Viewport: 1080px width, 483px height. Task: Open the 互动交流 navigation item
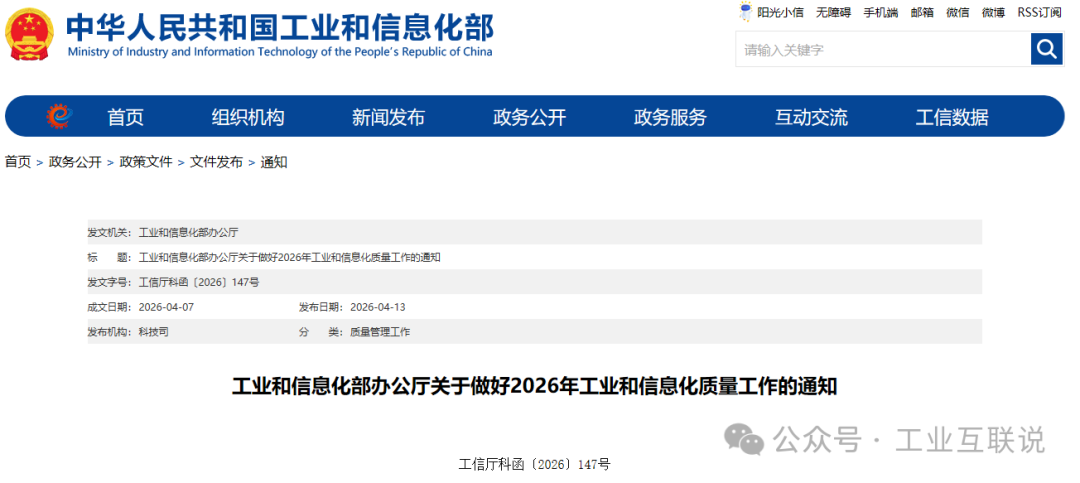pos(811,118)
